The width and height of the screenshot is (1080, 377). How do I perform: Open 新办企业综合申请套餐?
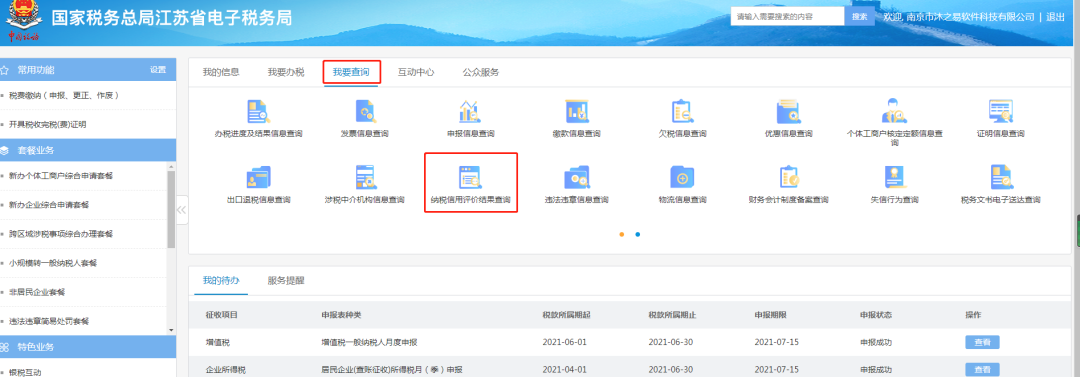click(x=48, y=205)
